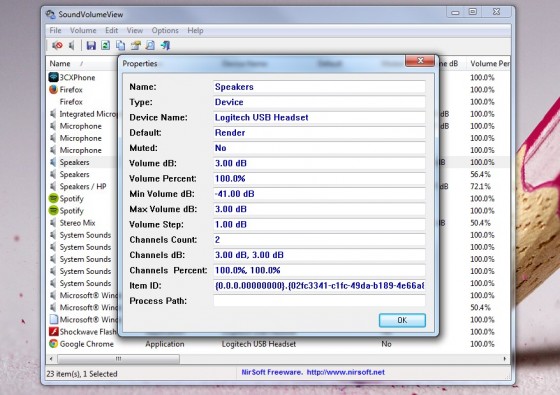The width and height of the screenshot is (560, 395).
Task: Click the SoundVolumeView title bar icon
Action: pyautogui.click(x=51, y=14)
